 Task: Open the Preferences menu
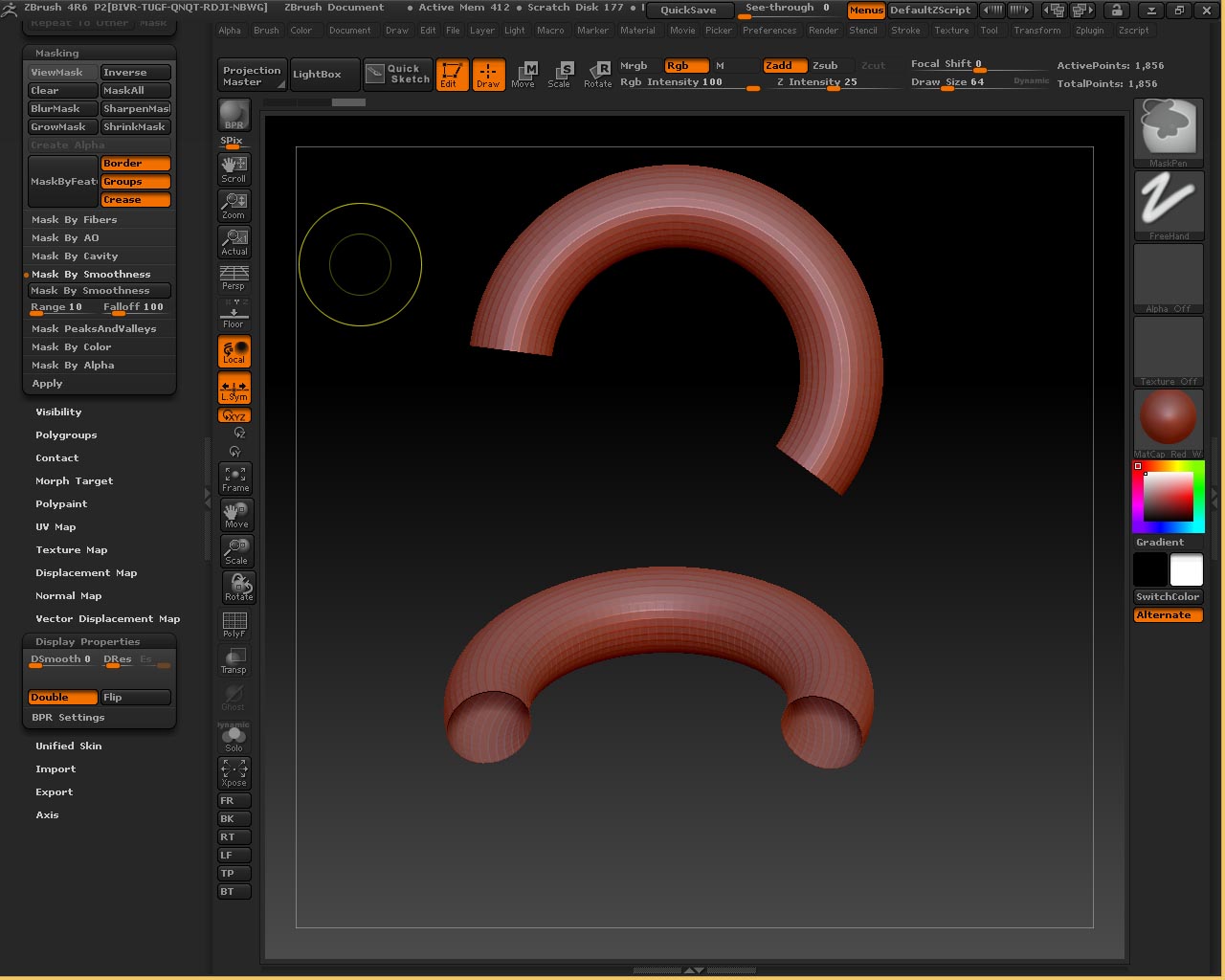[x=768, y=31]
